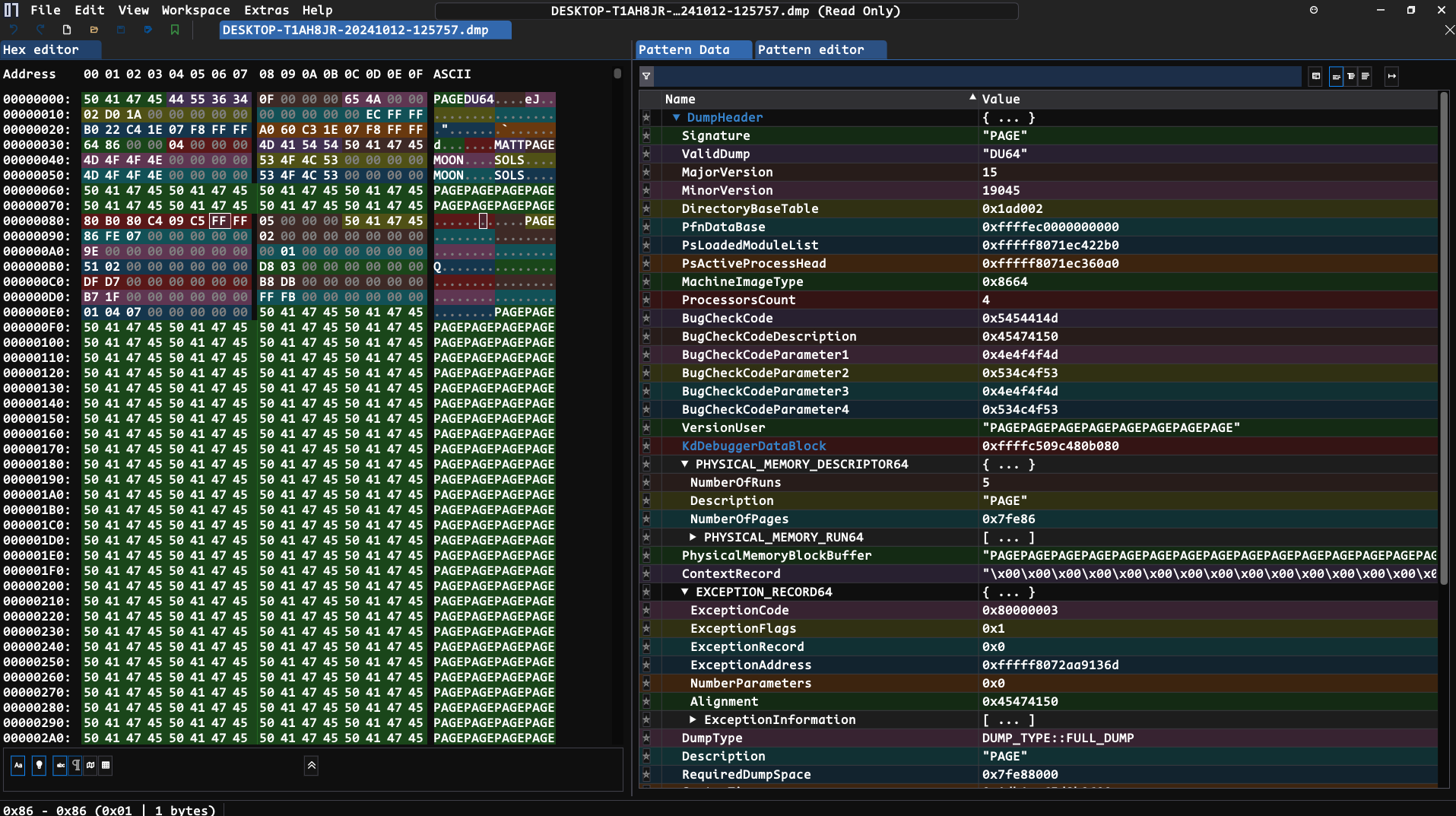Image resolution: width=1456 pixels, height=816 pixels.
Task: Toggle the ASCII column (abc) button
Action: tap(60, 765)
